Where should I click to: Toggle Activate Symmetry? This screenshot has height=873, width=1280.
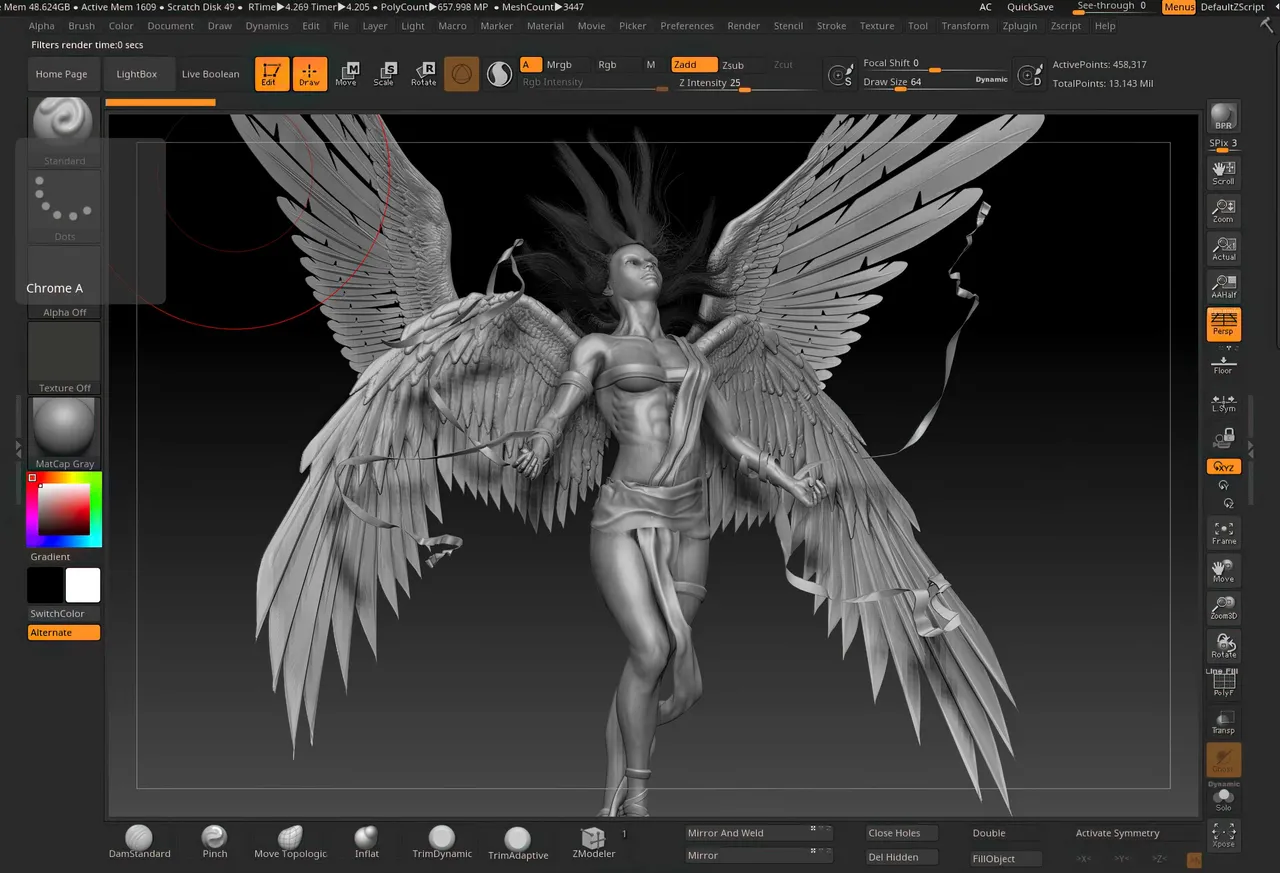pyautogui.click(x=1117, y=833)
